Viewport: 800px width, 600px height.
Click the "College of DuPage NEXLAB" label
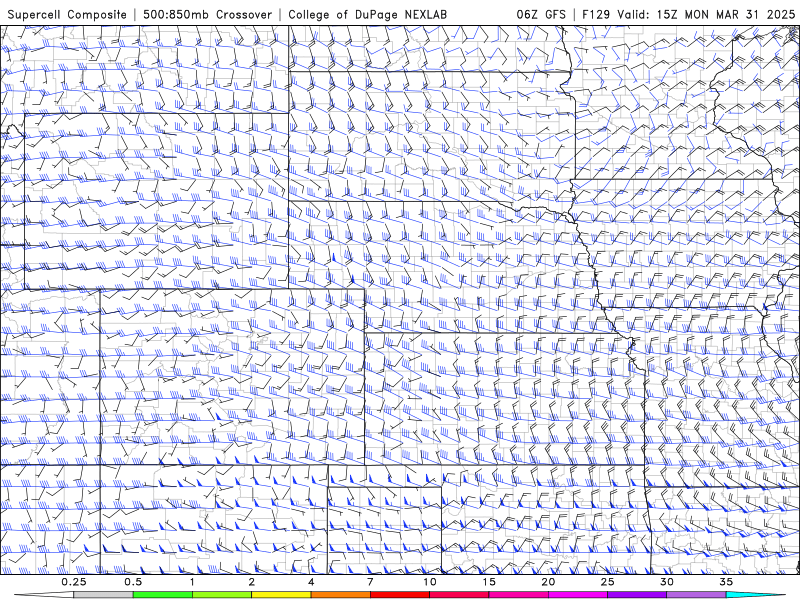coord(367,15)
